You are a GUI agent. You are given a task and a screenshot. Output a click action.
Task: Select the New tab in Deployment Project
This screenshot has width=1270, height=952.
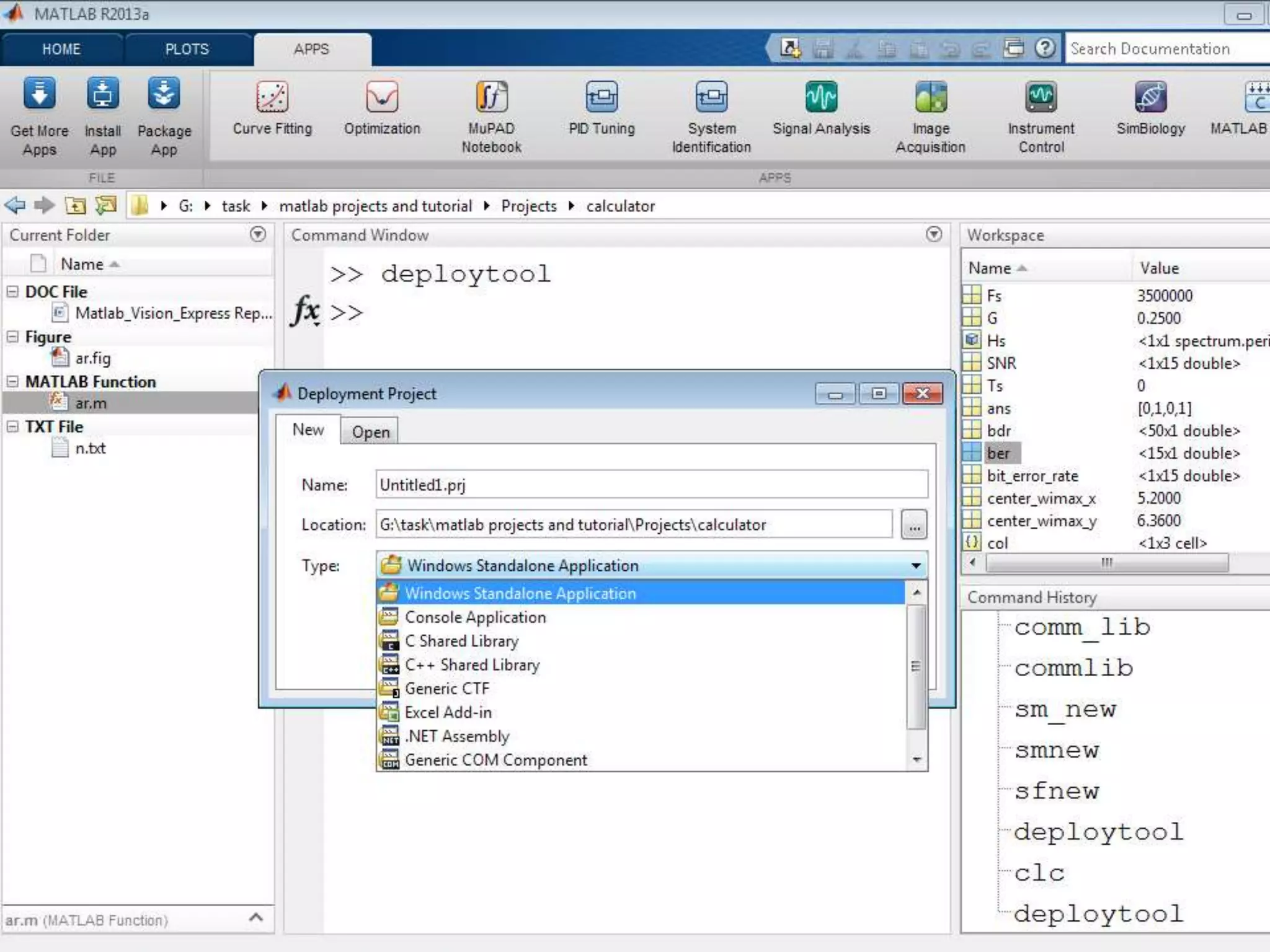308,430
